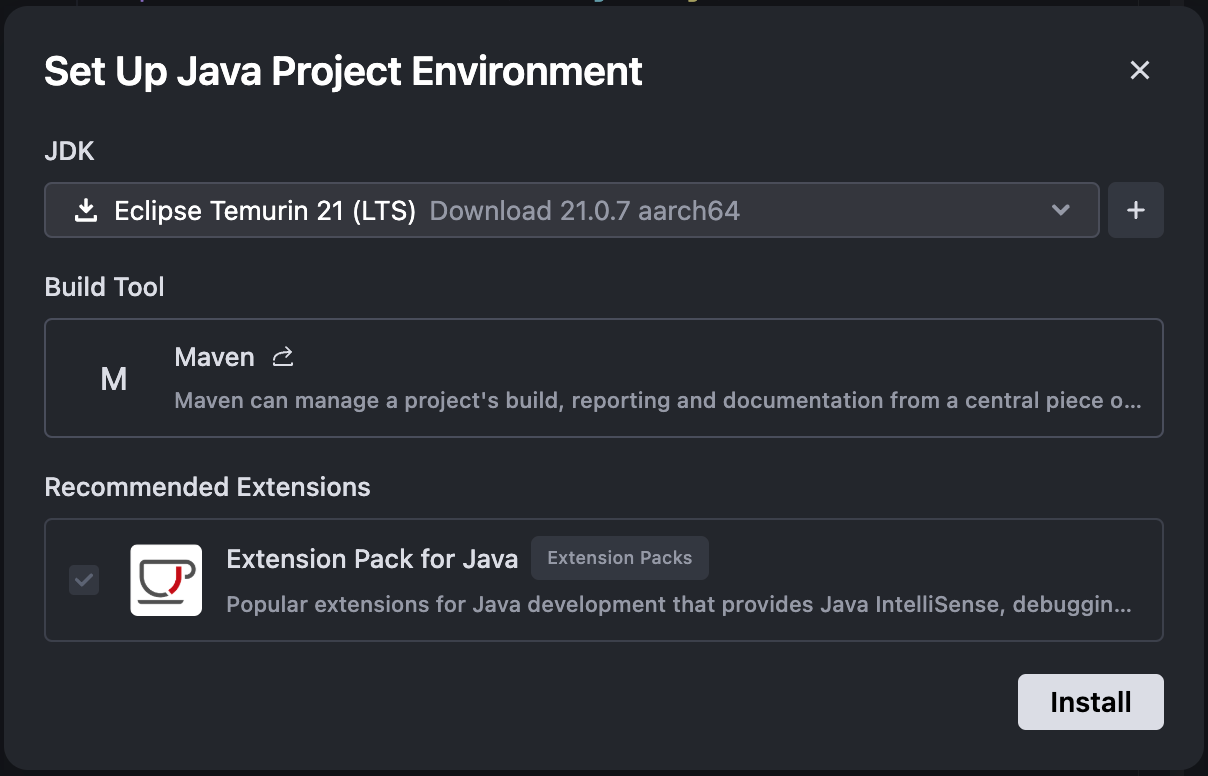Click the download icon before Eclipse Temurin

87,210
